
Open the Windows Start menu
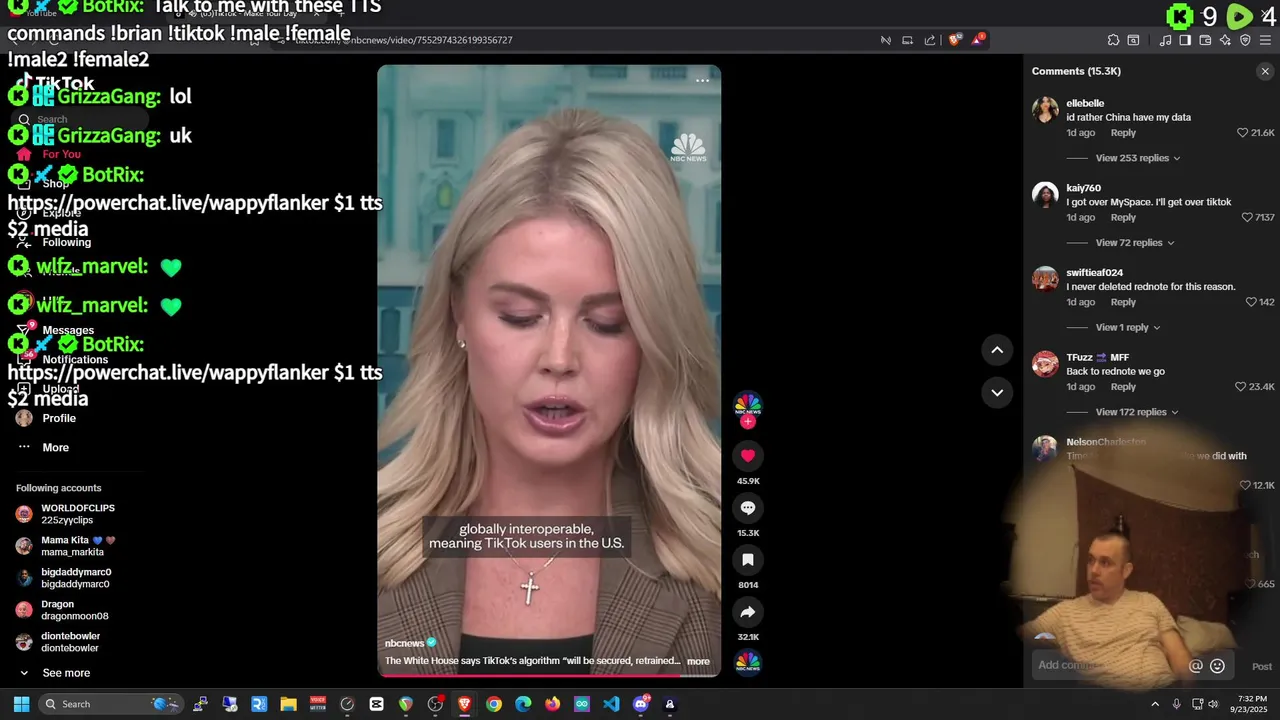click(x=22, y=704)
